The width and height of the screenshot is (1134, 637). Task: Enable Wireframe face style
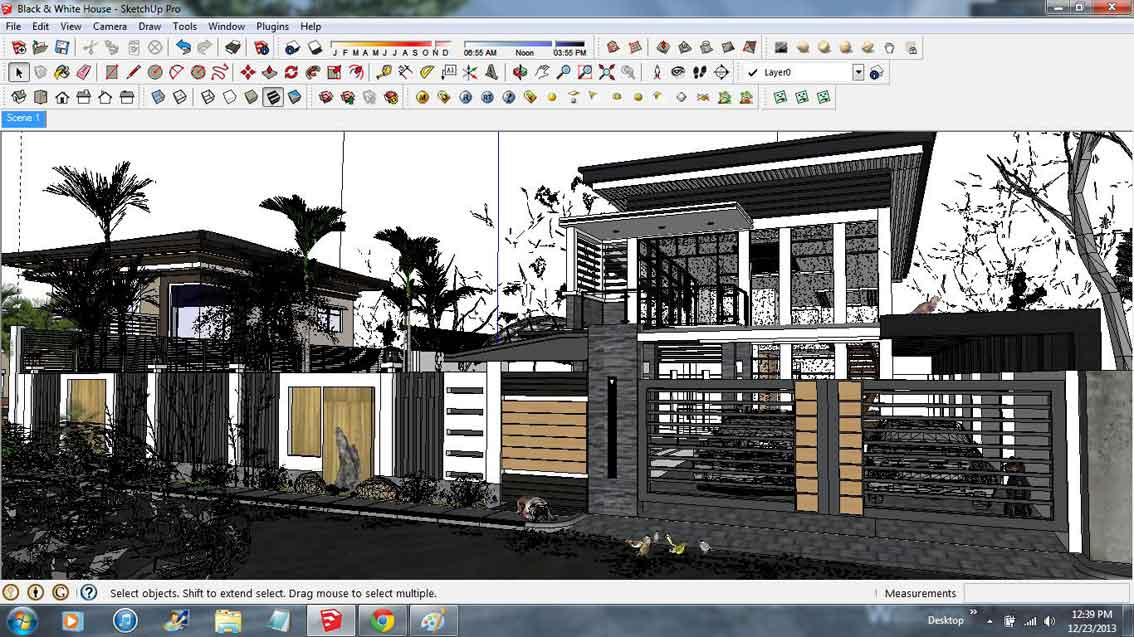(208, 97)
